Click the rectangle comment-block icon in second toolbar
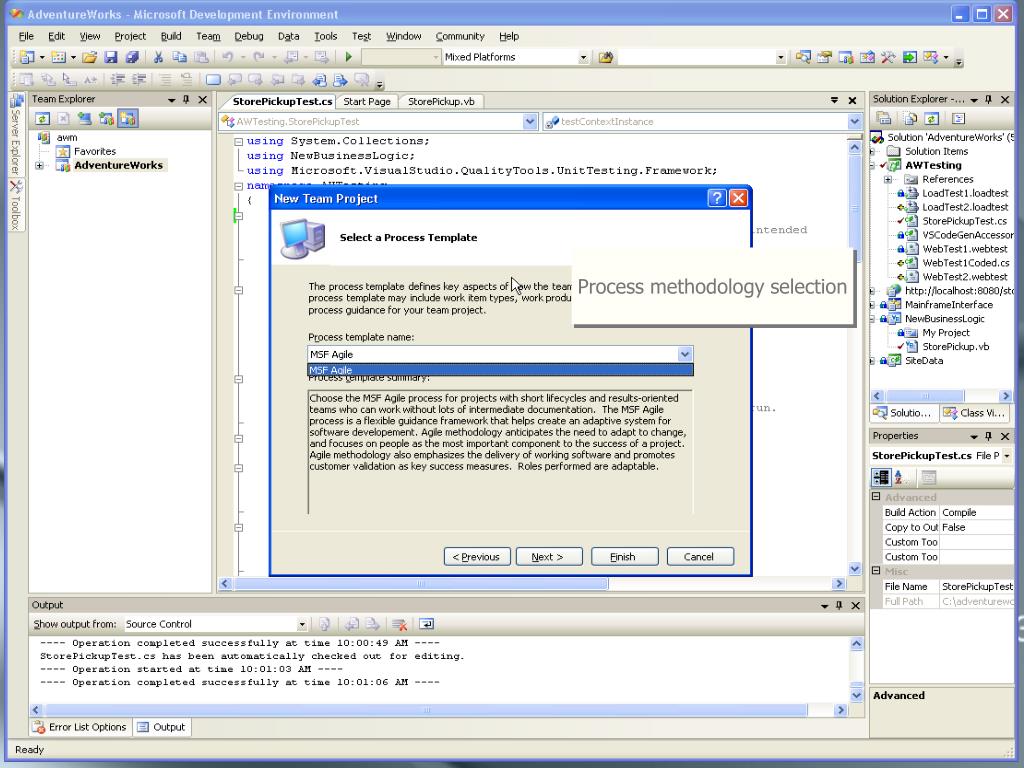Screen dimensions: 1024x768 point(213,80)
